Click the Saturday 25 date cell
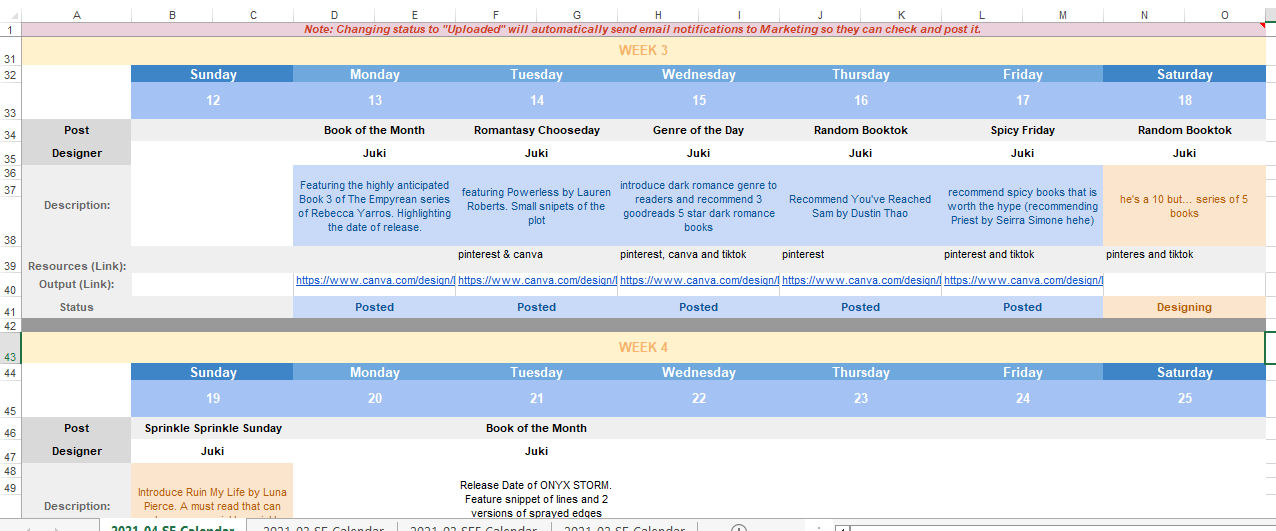 point(1185,398)
